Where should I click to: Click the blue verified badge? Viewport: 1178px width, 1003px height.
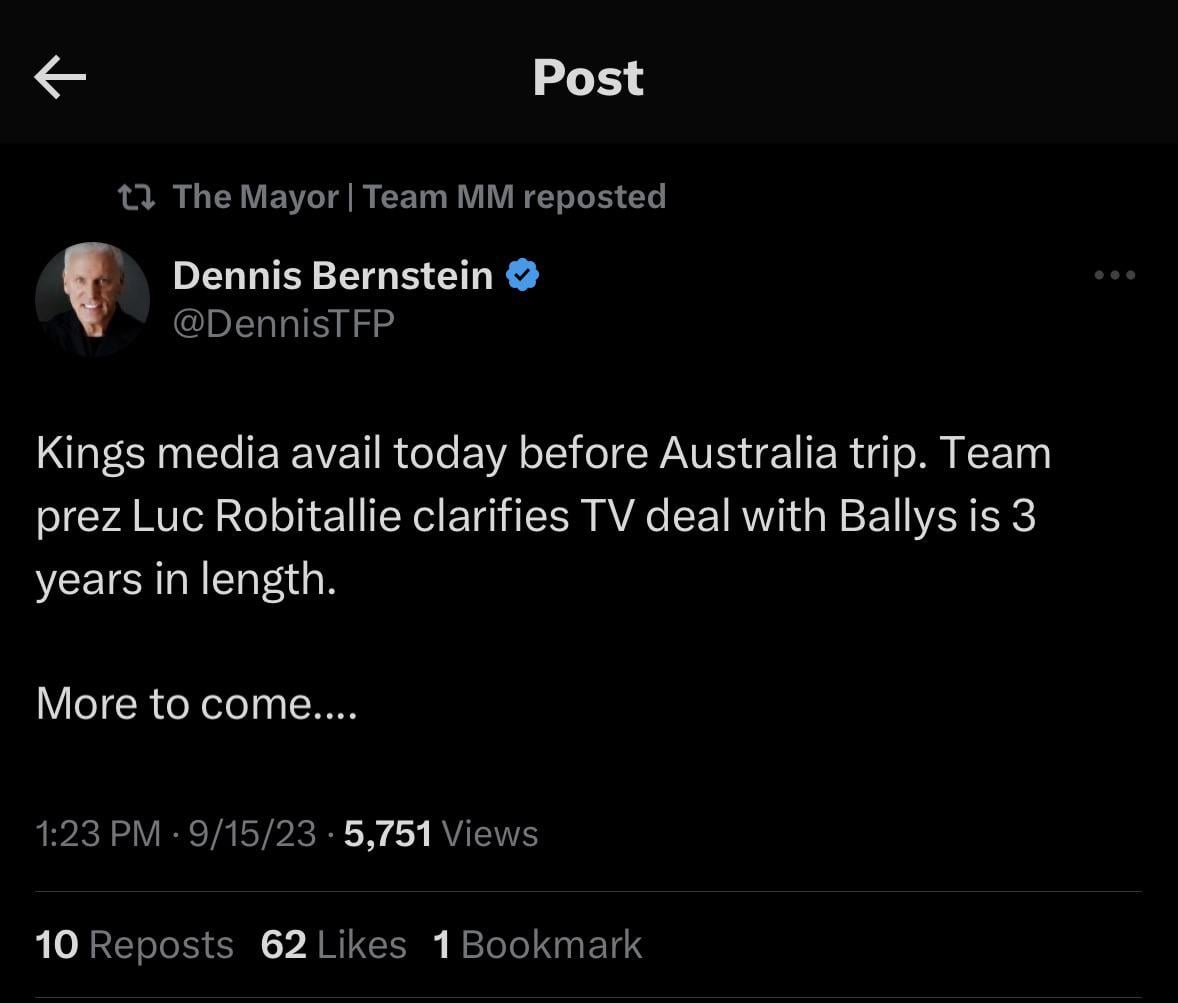(523, 275)
